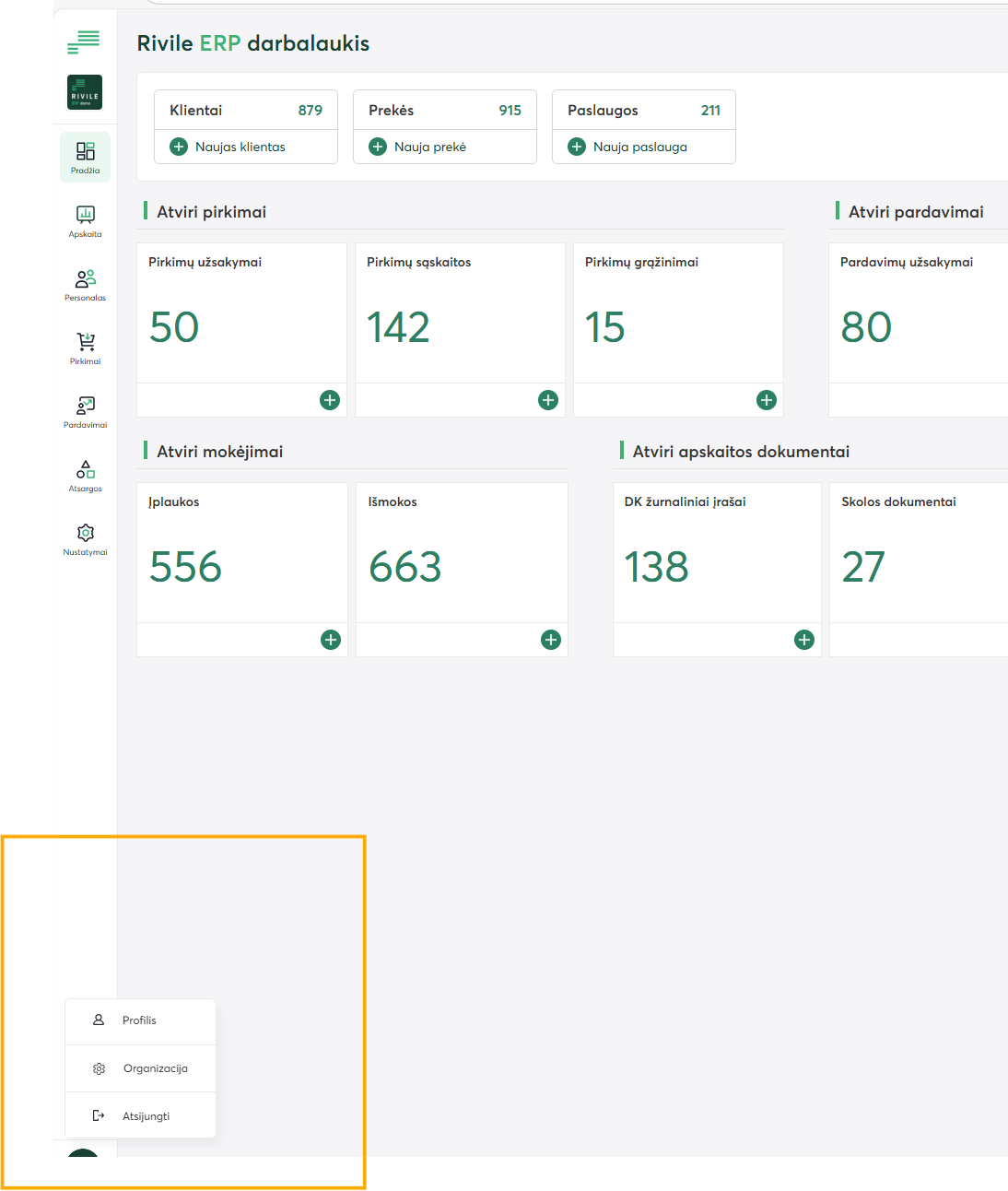Create a new service via Nauja paslauga
Viewport: 1008px width, 1191px height.
coord(639,147)
